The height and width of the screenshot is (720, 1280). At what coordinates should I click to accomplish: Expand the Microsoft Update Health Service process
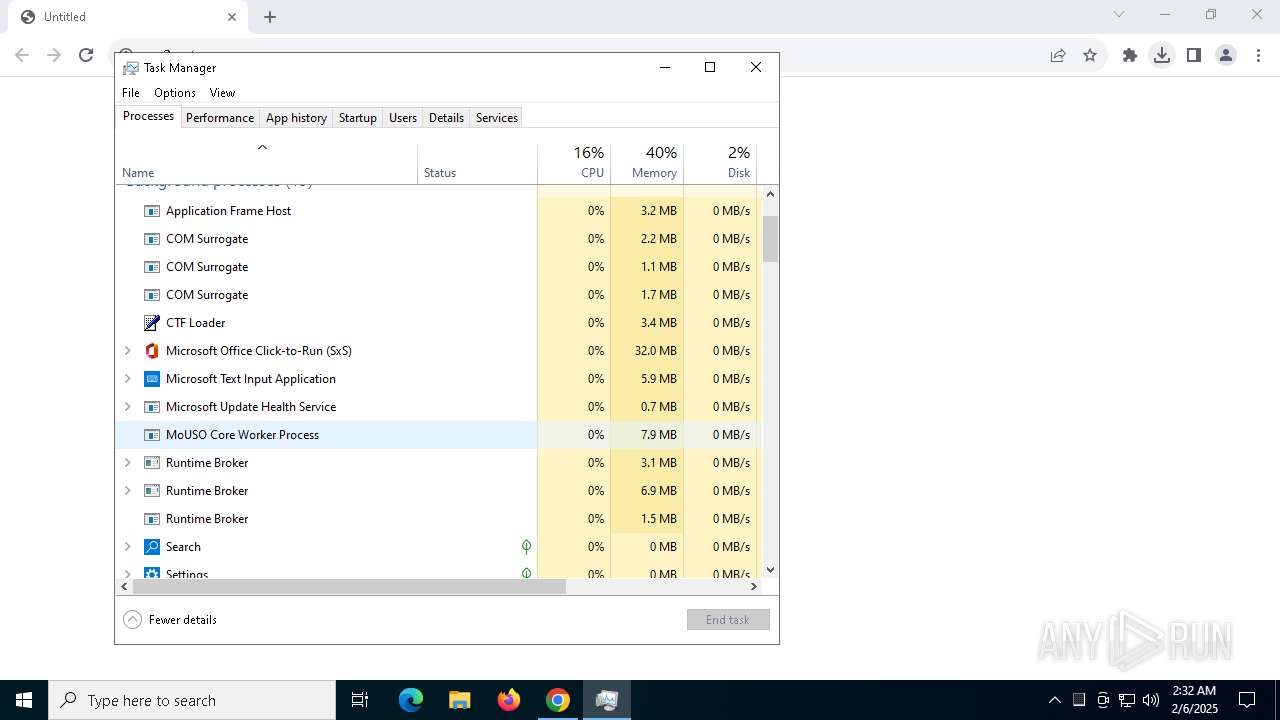(127, 407)
